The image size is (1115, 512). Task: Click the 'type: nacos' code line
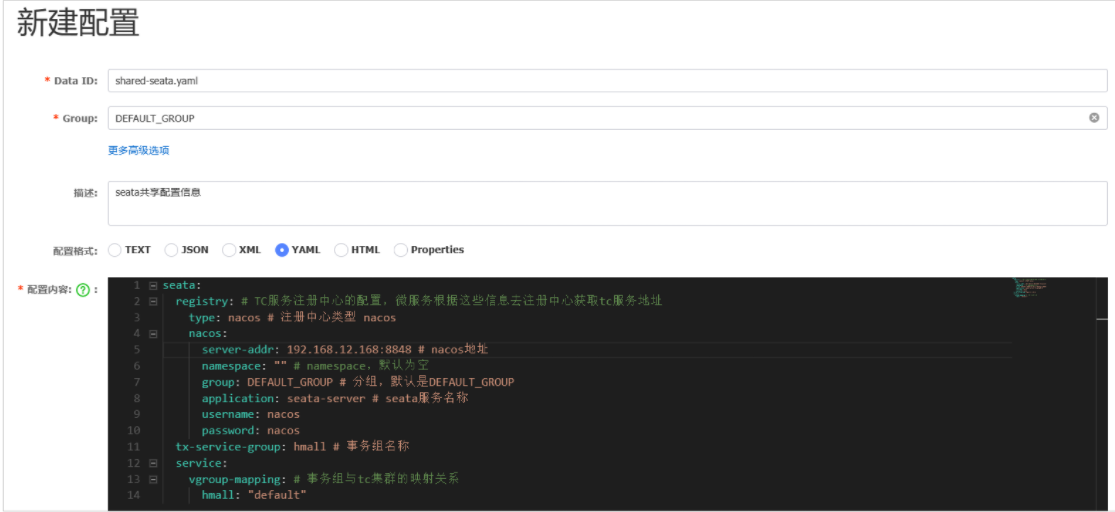tap(292, 318)
